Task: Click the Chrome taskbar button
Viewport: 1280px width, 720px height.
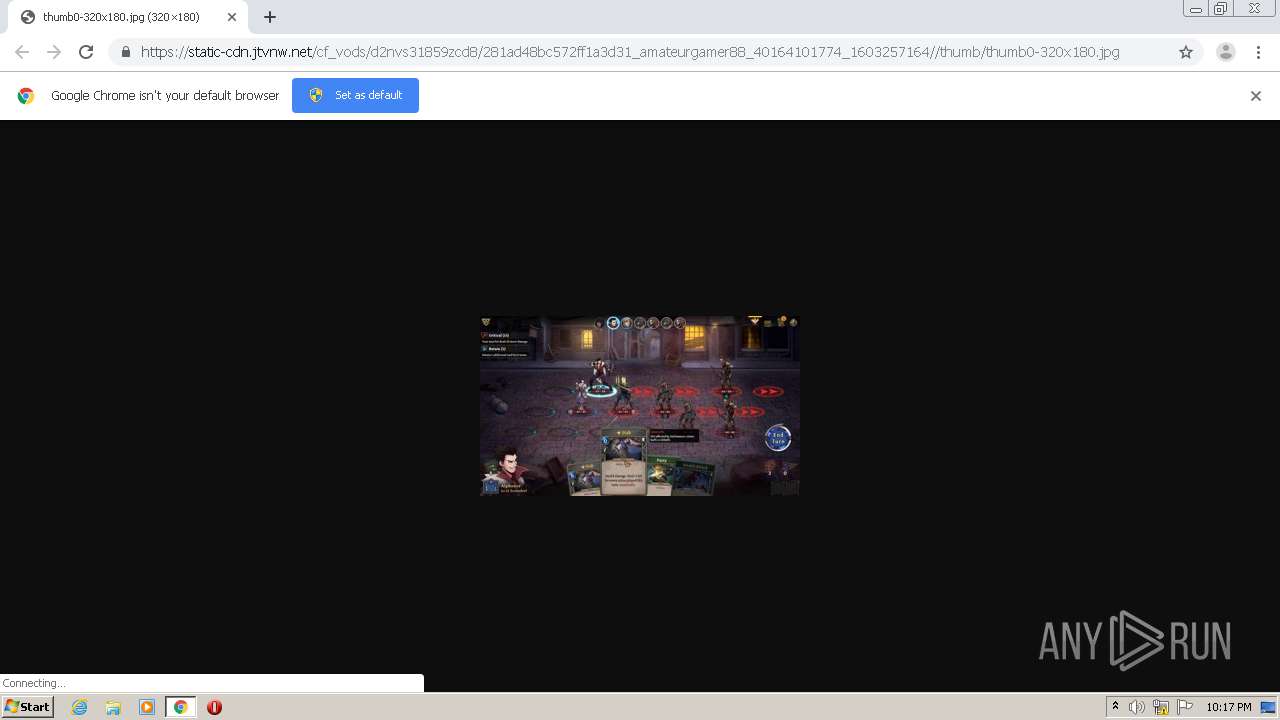Action: [180, 707]
